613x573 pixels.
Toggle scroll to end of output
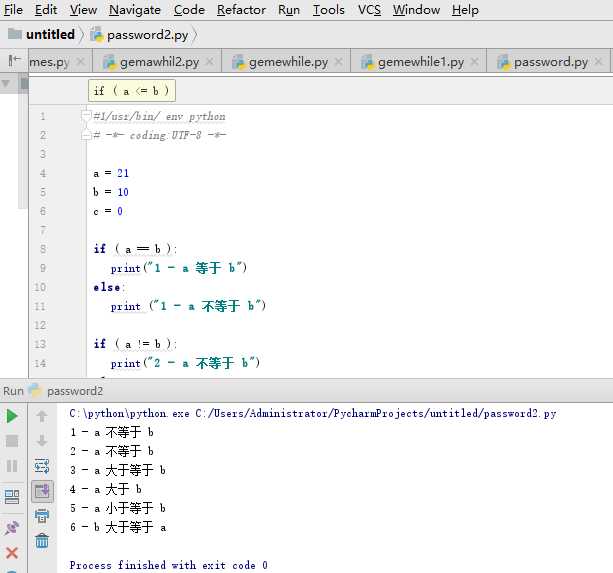(x=42, y=491)
